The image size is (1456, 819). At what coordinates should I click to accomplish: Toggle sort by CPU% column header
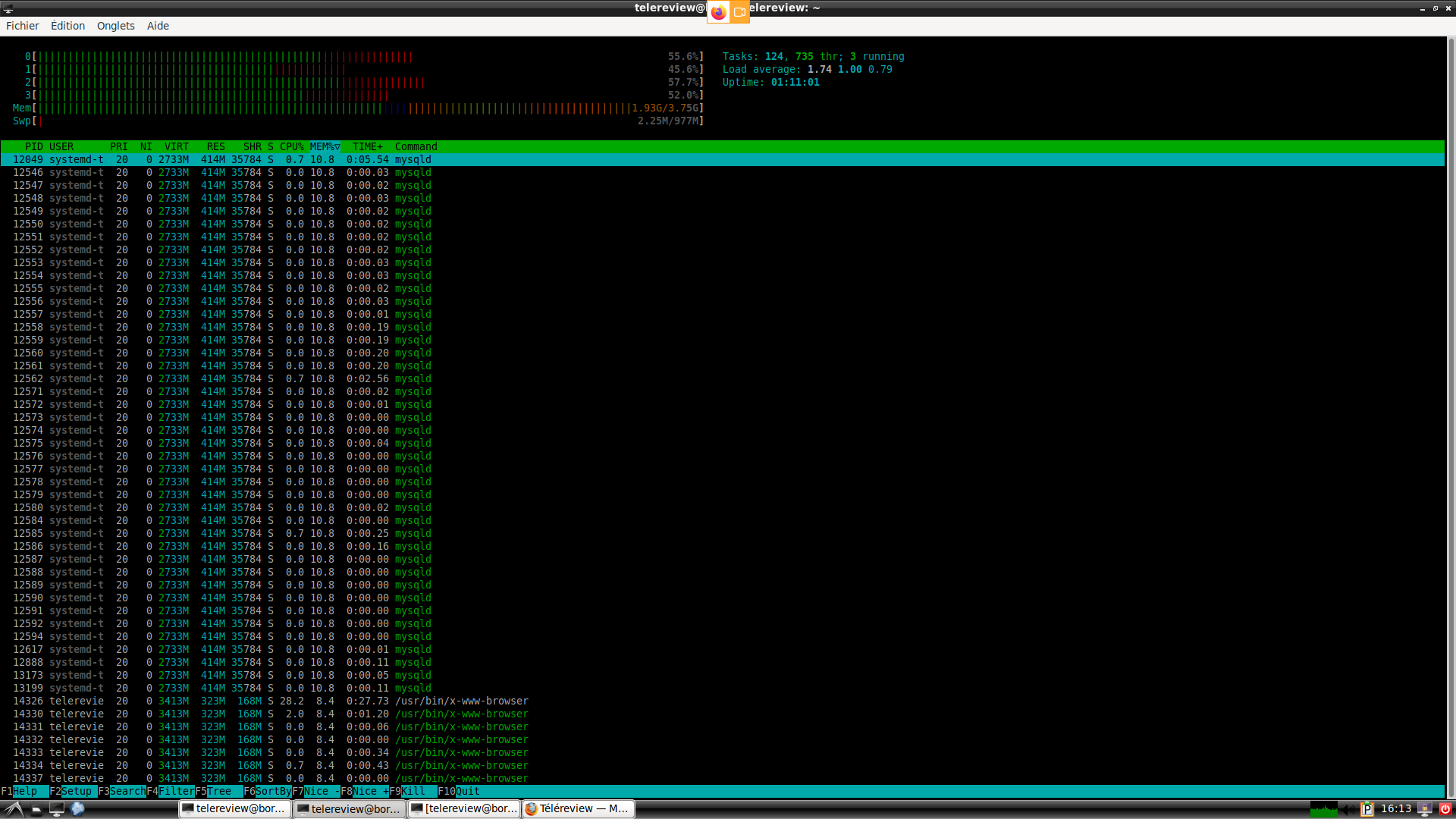291,146
